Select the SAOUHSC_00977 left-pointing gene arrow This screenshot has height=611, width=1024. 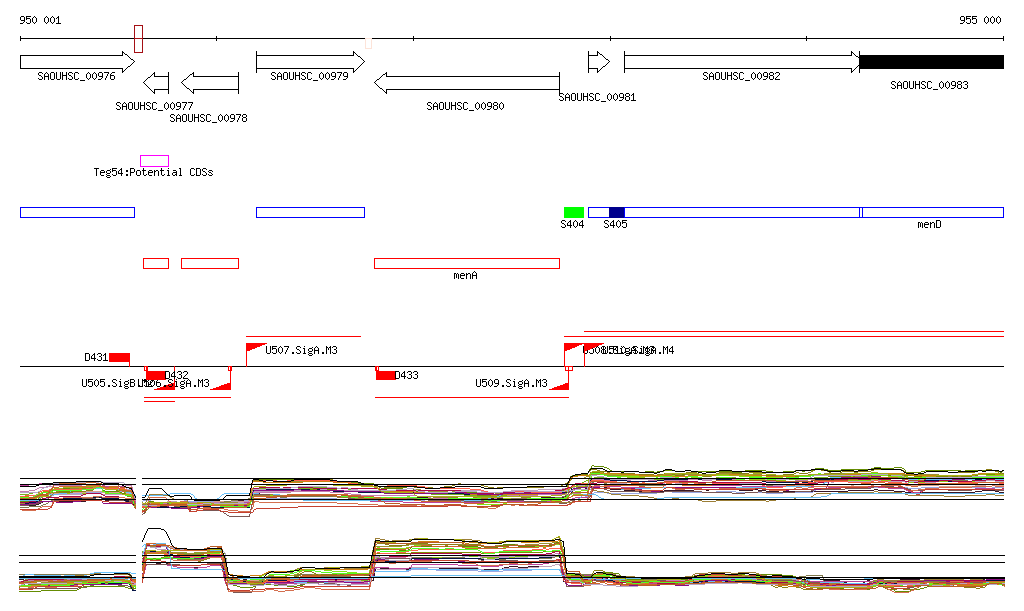point(156,83)
